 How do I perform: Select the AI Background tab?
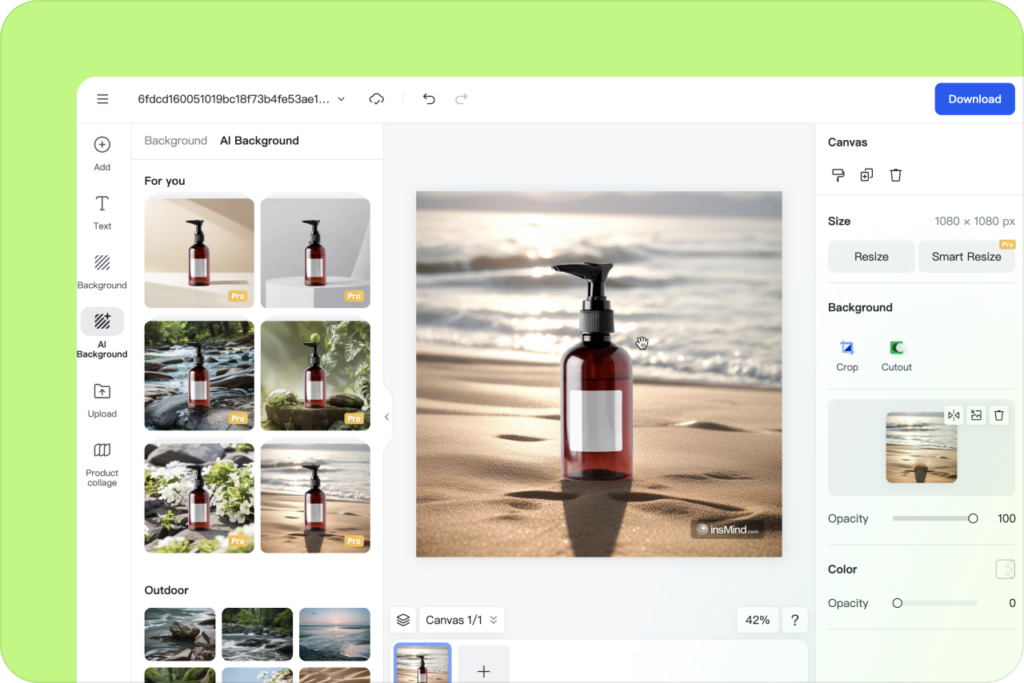[258, 140]
